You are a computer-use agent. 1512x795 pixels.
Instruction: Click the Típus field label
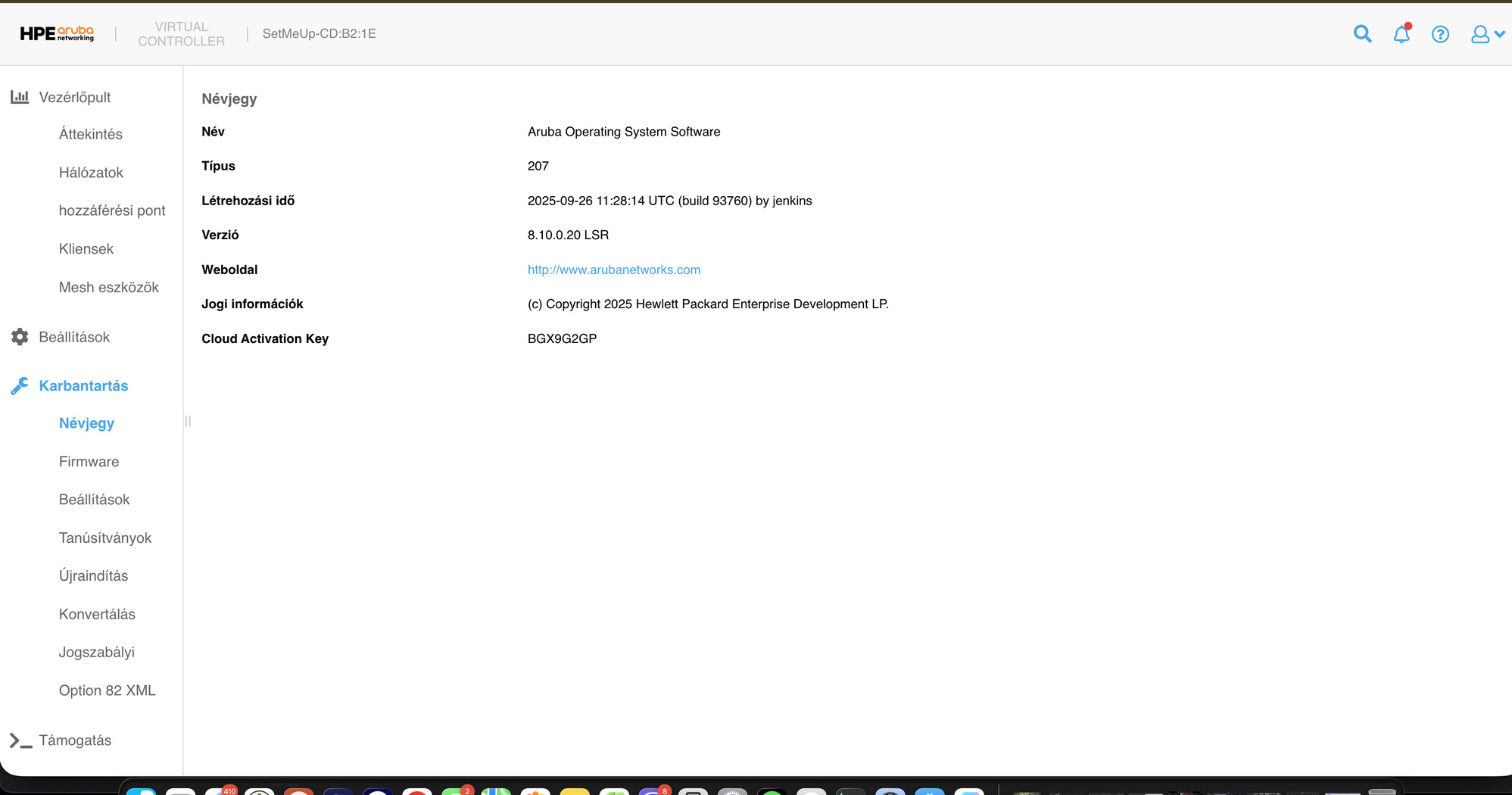pyautogui.click(x=218, y=166)
